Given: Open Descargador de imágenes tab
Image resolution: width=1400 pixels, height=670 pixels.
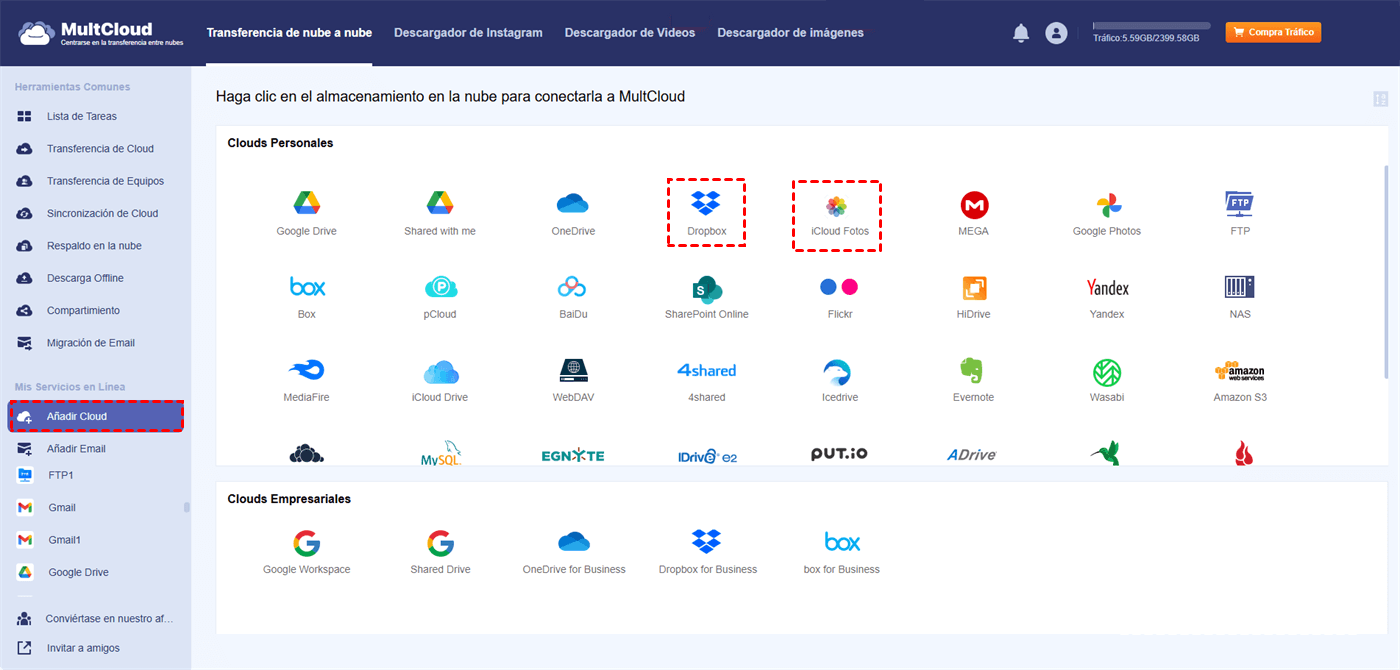Looking at the screenshot, I should tap(790, 33).
